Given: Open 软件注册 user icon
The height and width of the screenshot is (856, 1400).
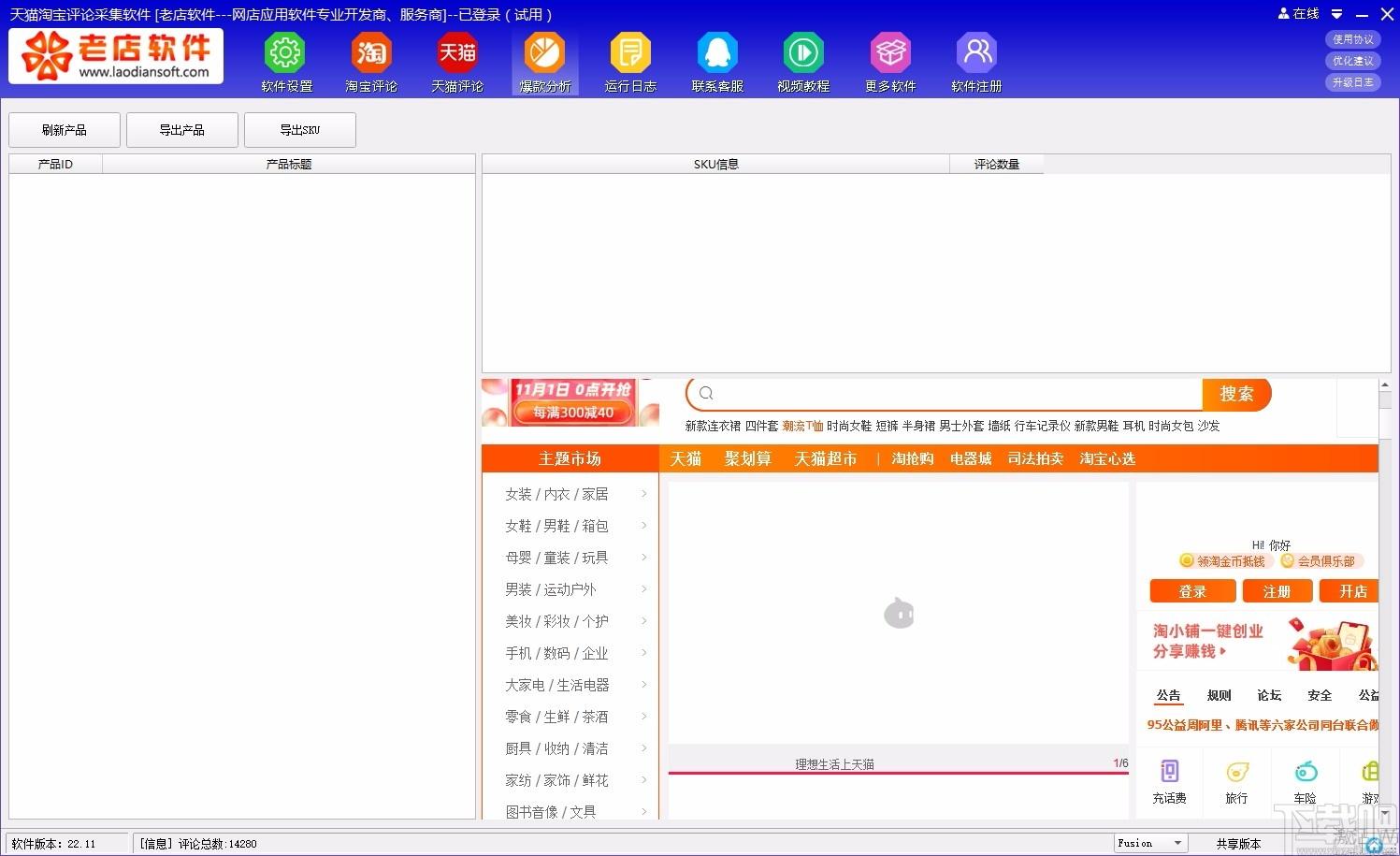Looking at the screenshot, I should tap(976, 52).
